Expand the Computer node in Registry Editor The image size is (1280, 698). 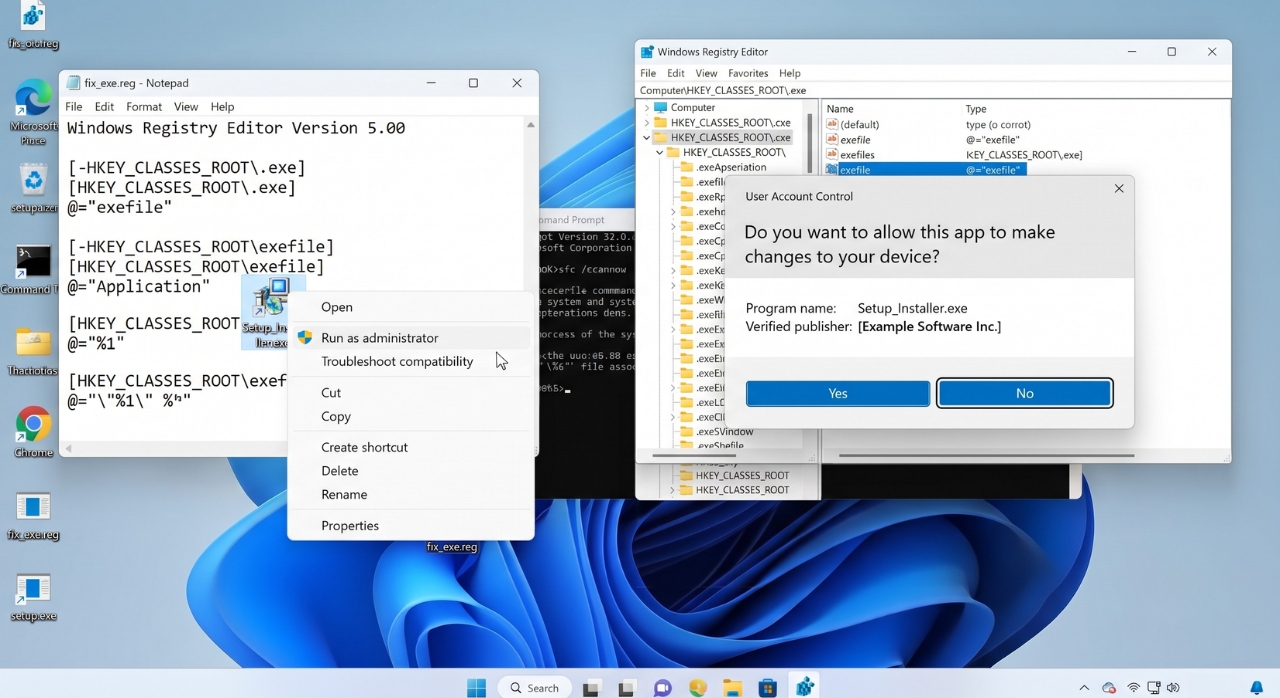point(647,107)
